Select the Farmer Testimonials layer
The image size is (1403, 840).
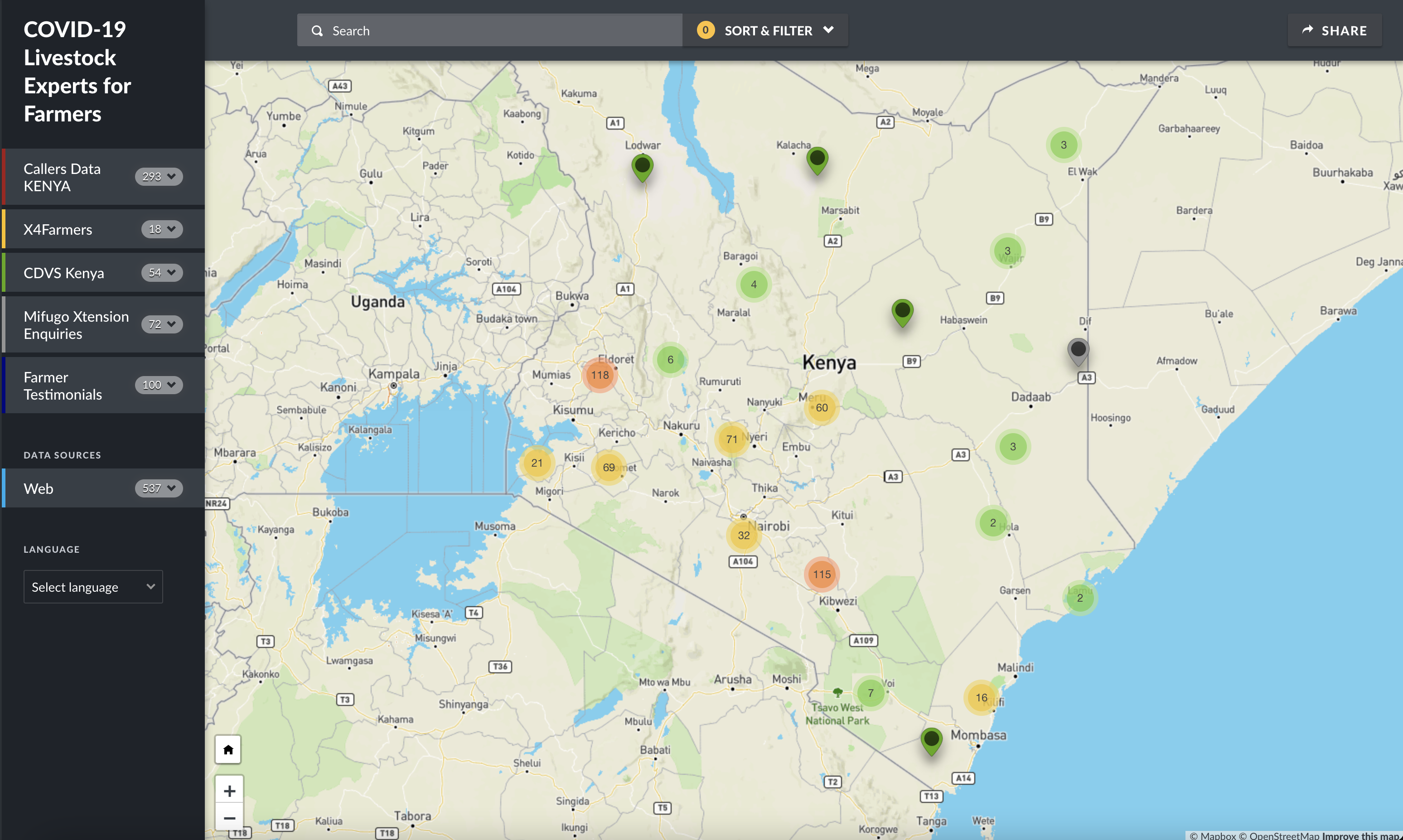pos(63,386)
